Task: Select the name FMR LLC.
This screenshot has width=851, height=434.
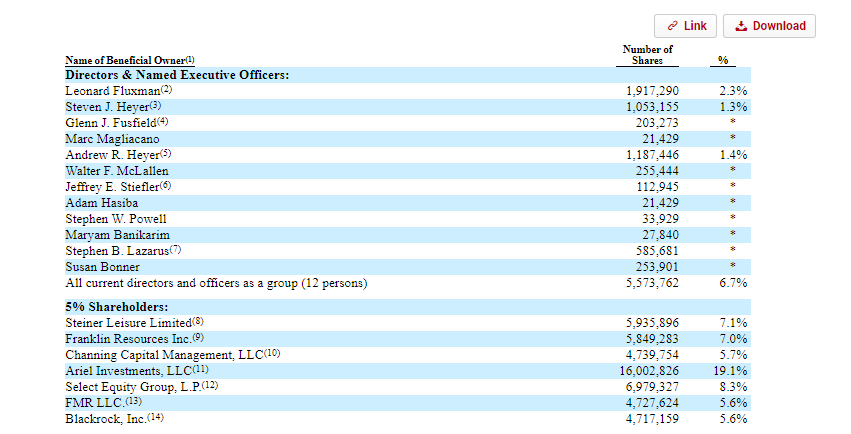Action: click(x=95, y=403)
